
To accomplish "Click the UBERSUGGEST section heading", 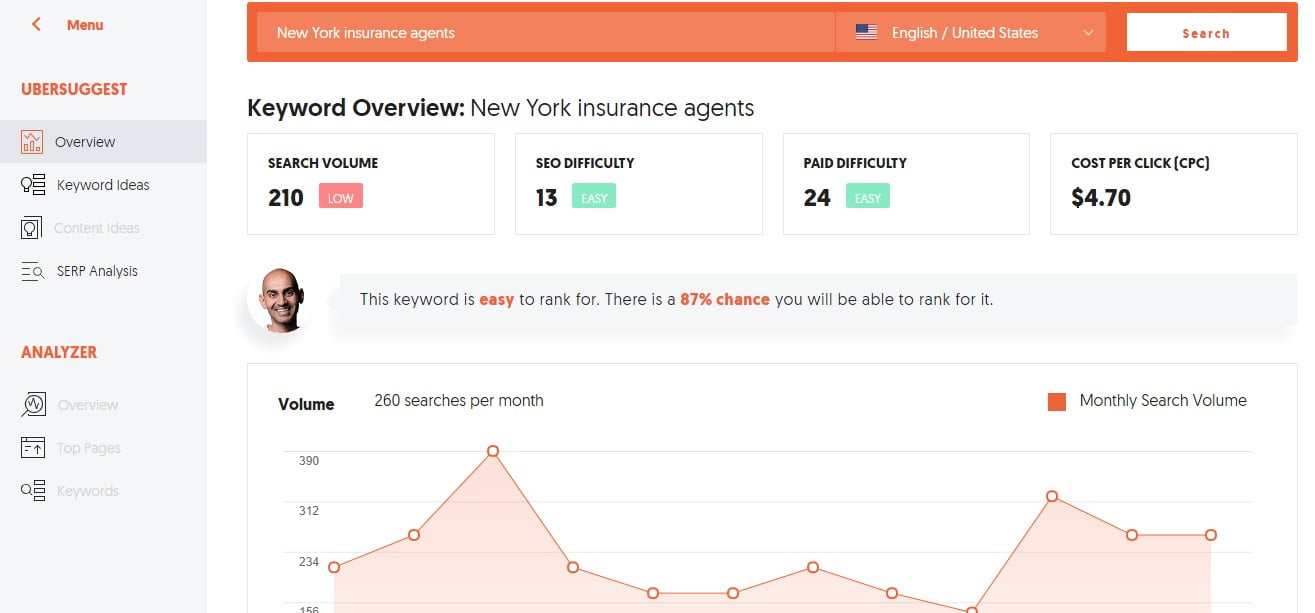I will 74,89.
